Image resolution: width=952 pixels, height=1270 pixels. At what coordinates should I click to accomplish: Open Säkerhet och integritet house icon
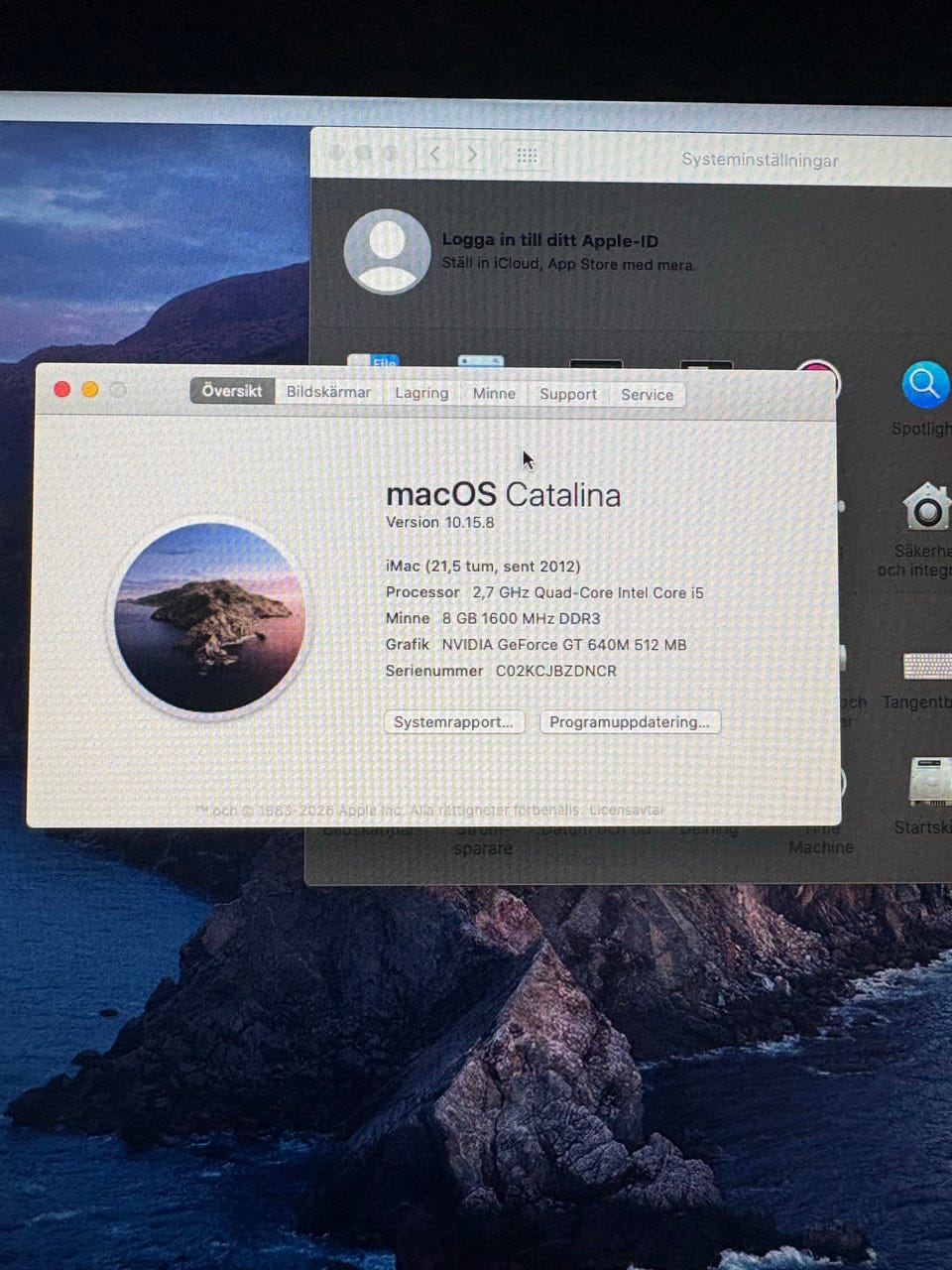926,507
